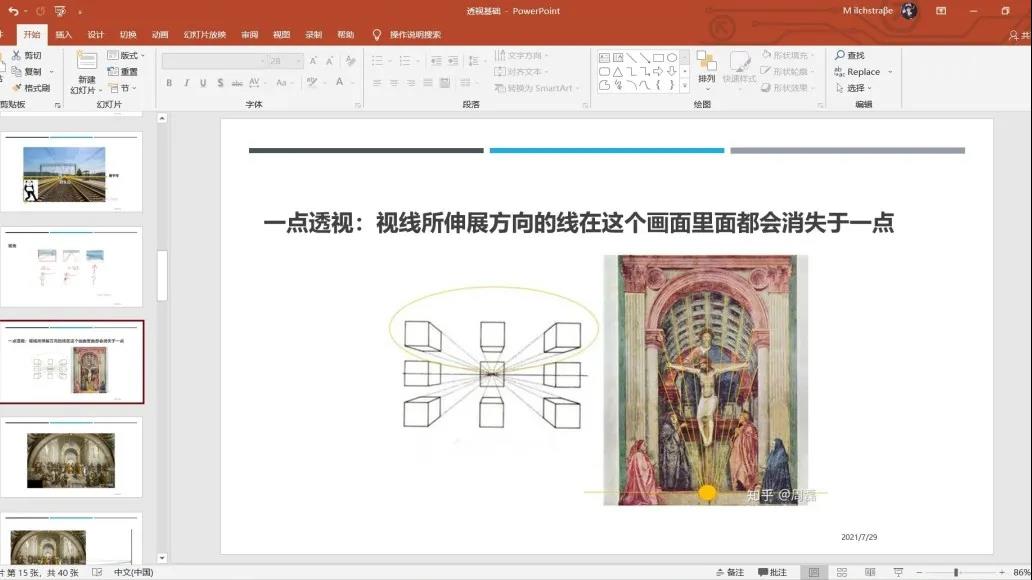This screenshot has height=580, width=1032.
Task: Expand the 版式 (Layout) dropdown
Action: pos(130,56)
